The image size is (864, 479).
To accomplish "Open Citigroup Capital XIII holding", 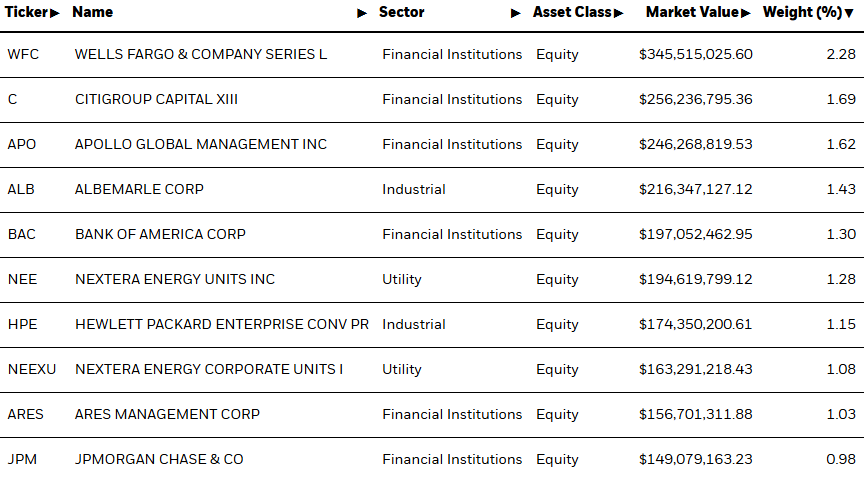I will [156, 99].
